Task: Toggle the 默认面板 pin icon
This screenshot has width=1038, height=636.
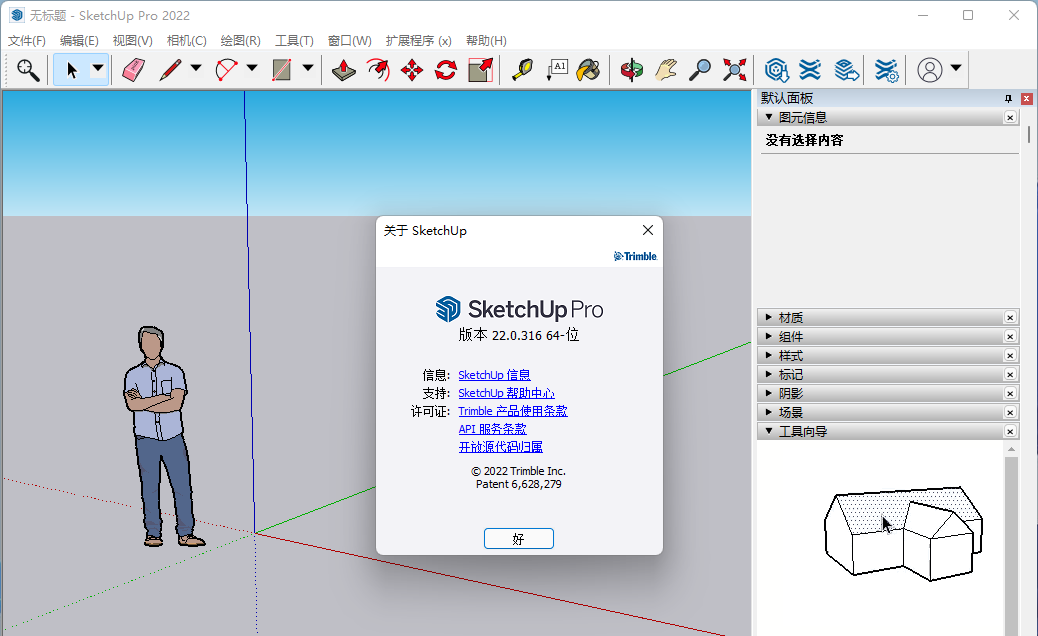Action: pos(1008,99)
